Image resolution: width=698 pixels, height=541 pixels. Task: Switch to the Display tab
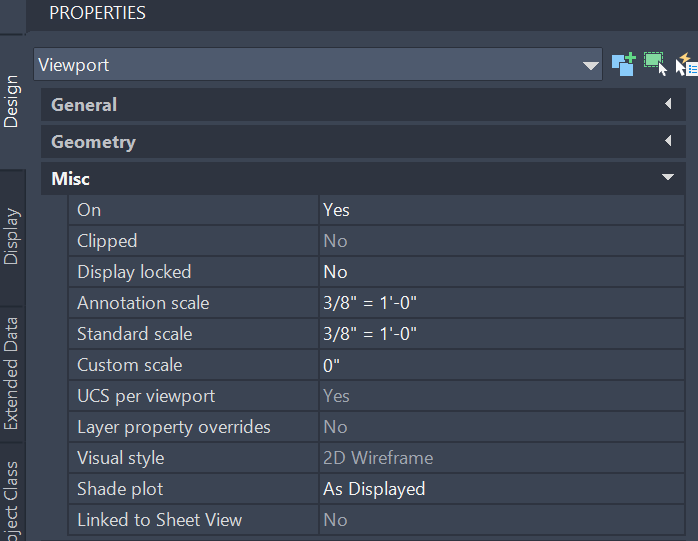11,236
